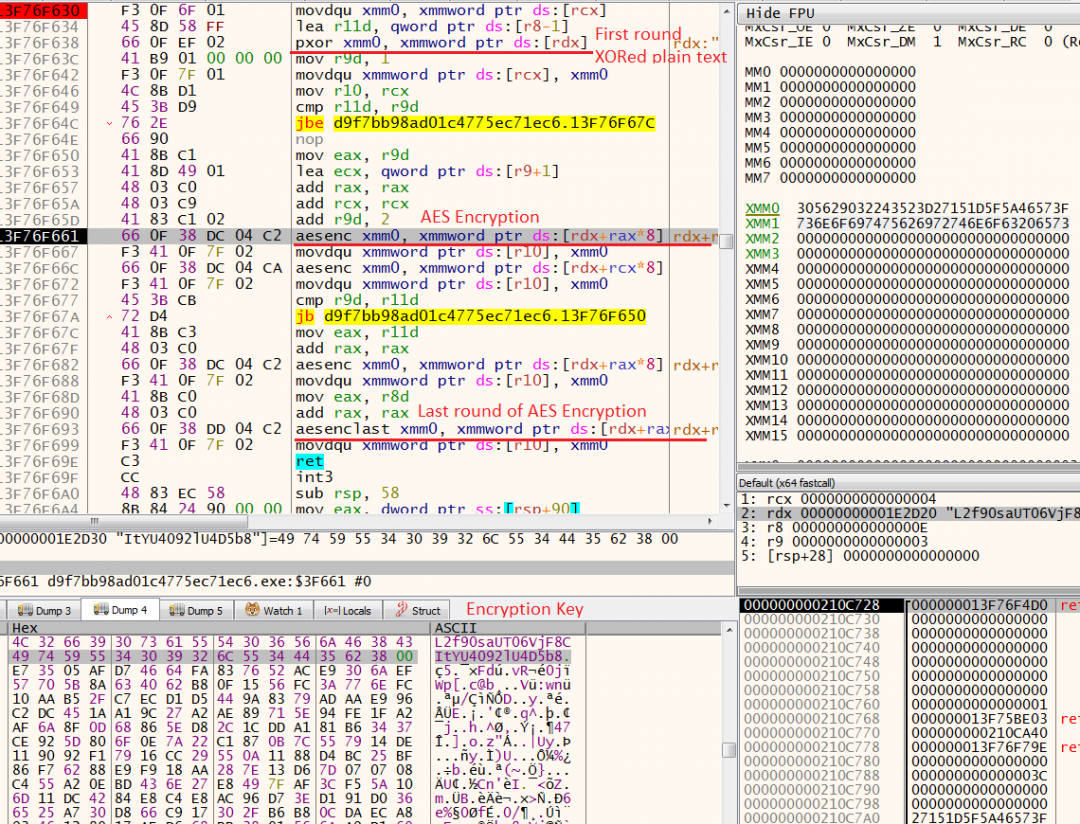Click jump arrow beside the jbe instruction
Screen dimensions: 1080x824
(111, 124)
